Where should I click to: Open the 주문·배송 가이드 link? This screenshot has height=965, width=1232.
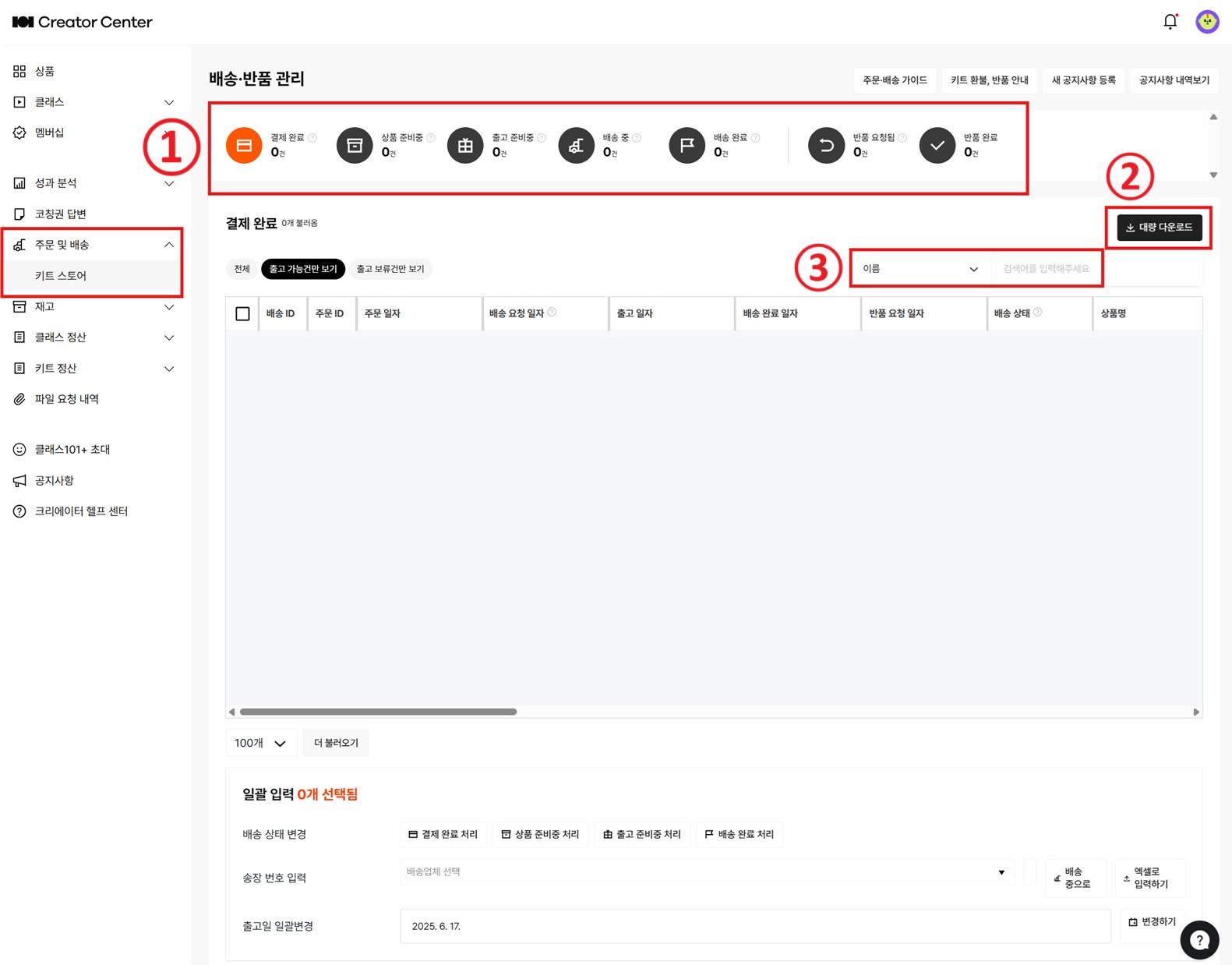point(895,80)
